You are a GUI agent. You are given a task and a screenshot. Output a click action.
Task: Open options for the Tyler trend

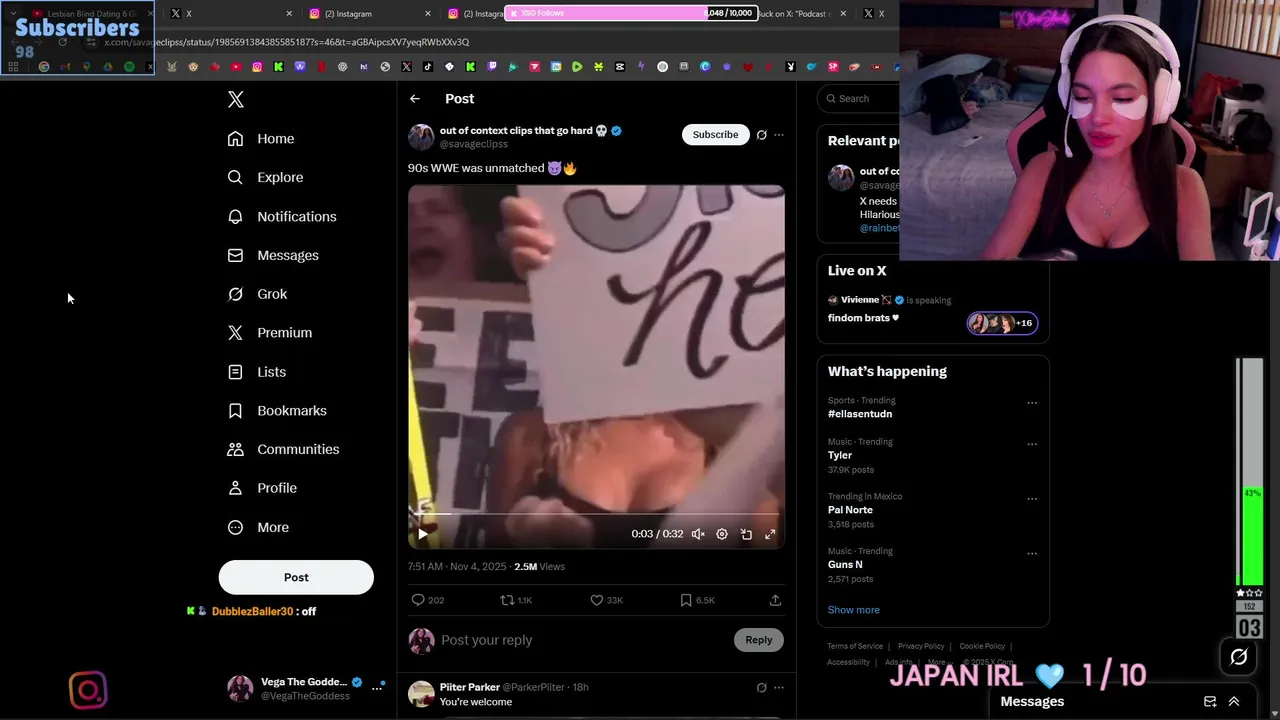click(1032, 444)
